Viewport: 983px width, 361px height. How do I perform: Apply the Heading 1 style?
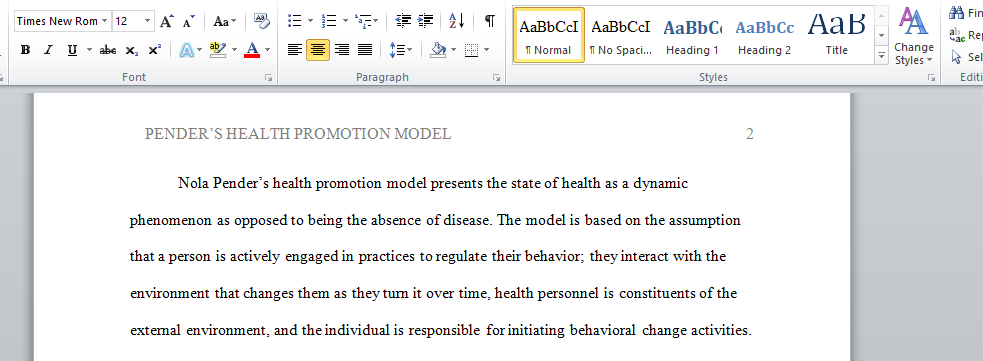(x=692, y=35)
